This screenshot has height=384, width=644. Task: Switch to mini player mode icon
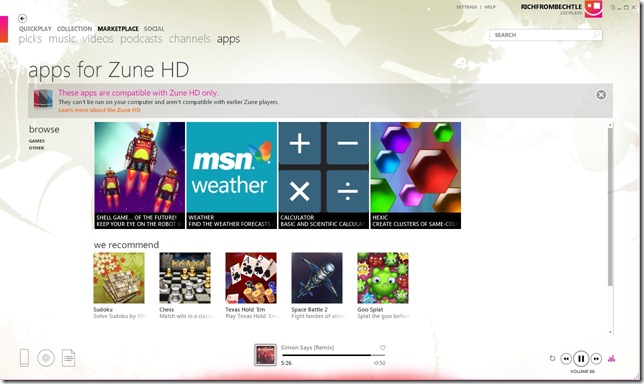(x=613, y=7)
